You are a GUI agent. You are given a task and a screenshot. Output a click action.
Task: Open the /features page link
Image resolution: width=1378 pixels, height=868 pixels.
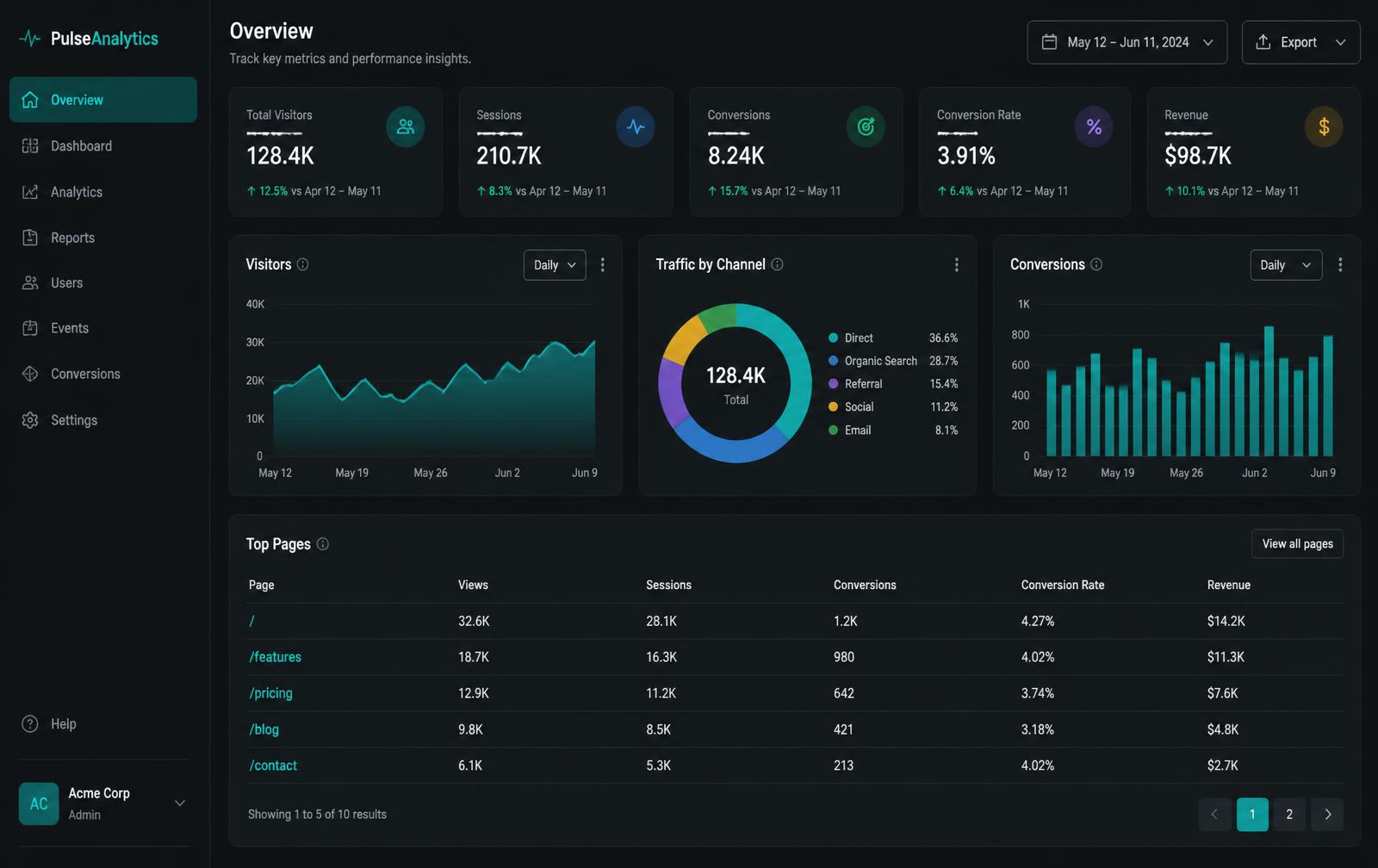[276, 657]
